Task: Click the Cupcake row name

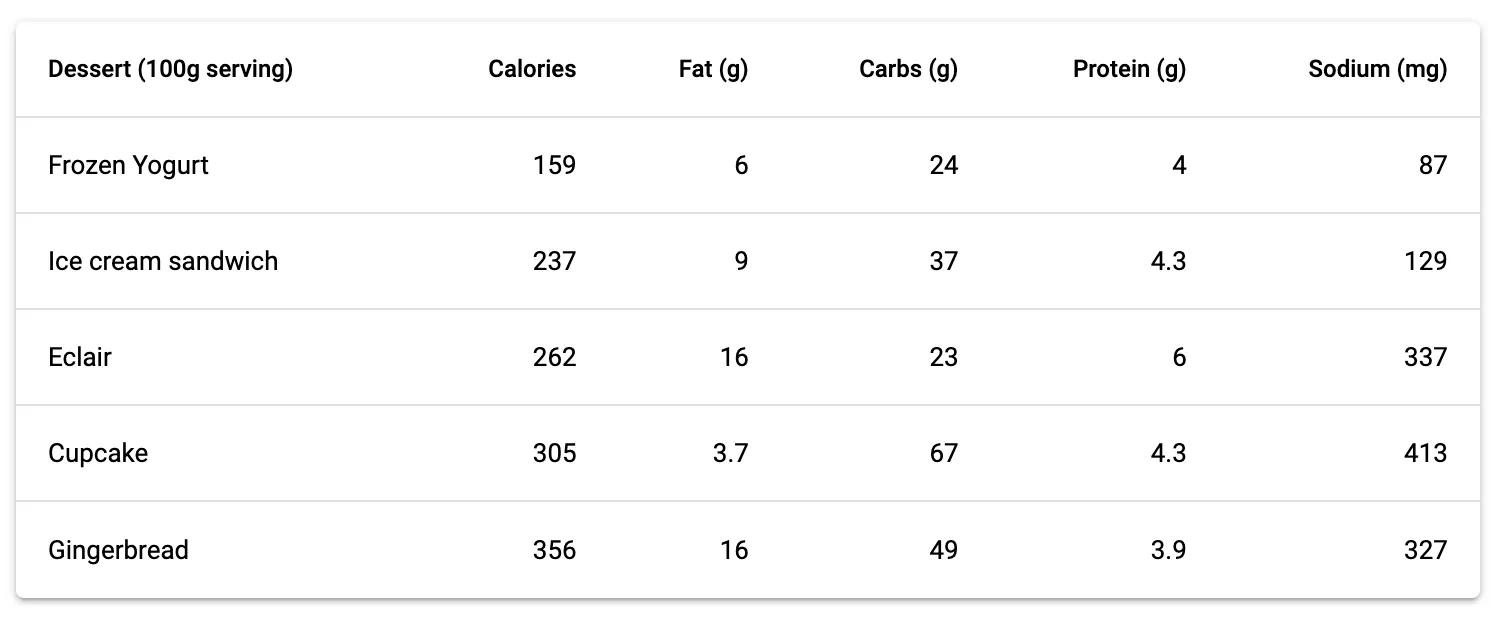Action: [x=98, y=453]
